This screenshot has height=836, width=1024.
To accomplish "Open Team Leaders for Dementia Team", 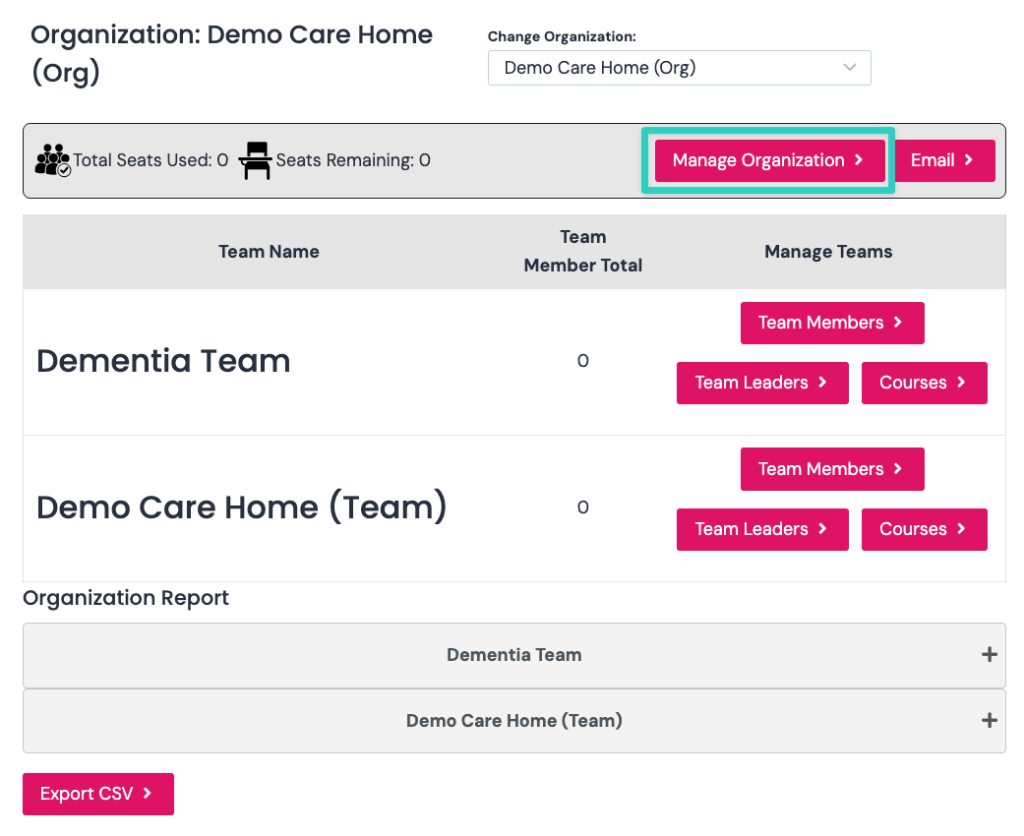I will pos(762,383).
